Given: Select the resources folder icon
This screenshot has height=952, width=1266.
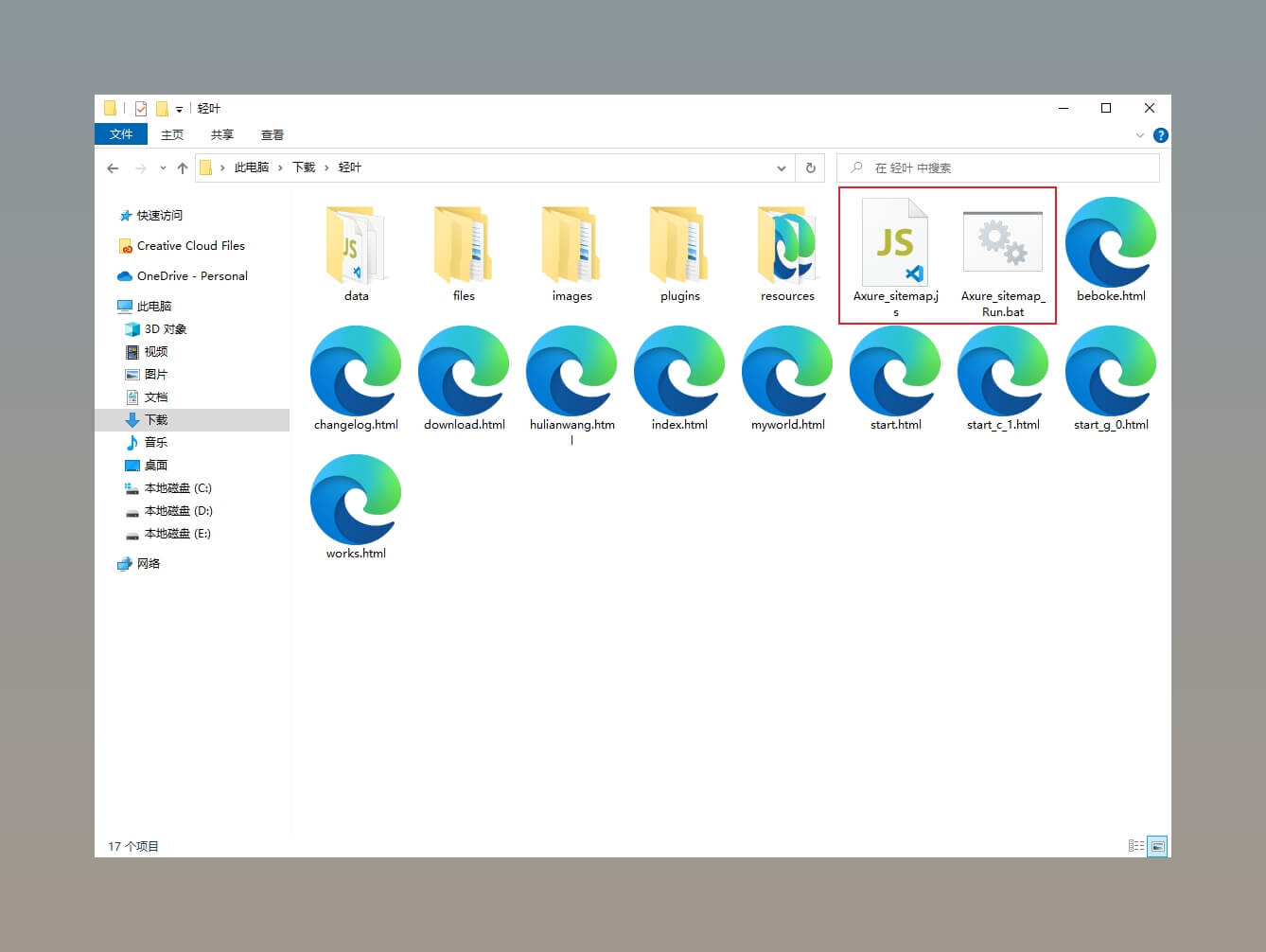Looking at the screenshot, I should 787,245.
